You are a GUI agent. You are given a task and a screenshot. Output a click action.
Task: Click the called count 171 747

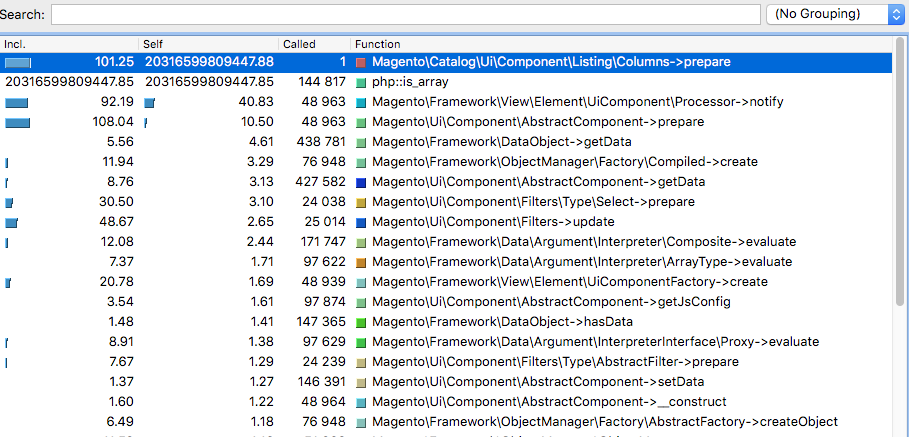[323, 242]
